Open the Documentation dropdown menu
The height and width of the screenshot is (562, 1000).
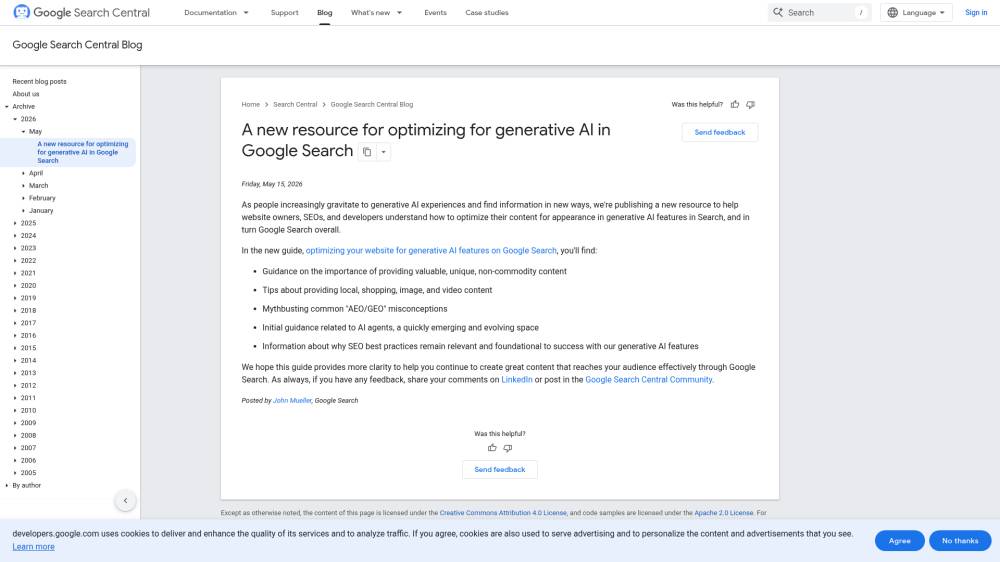tap(216, 12)
